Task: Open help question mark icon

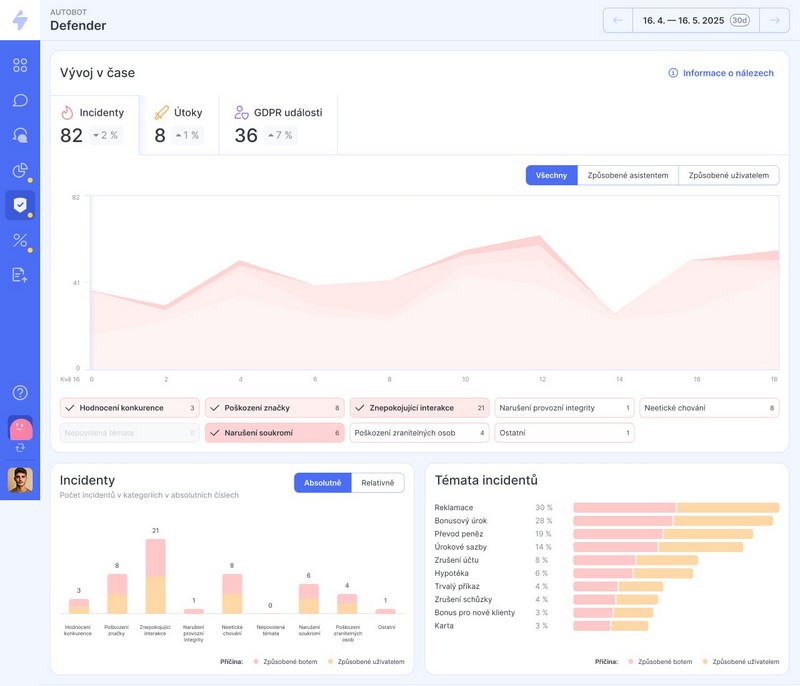Action: tap(20, 393)
